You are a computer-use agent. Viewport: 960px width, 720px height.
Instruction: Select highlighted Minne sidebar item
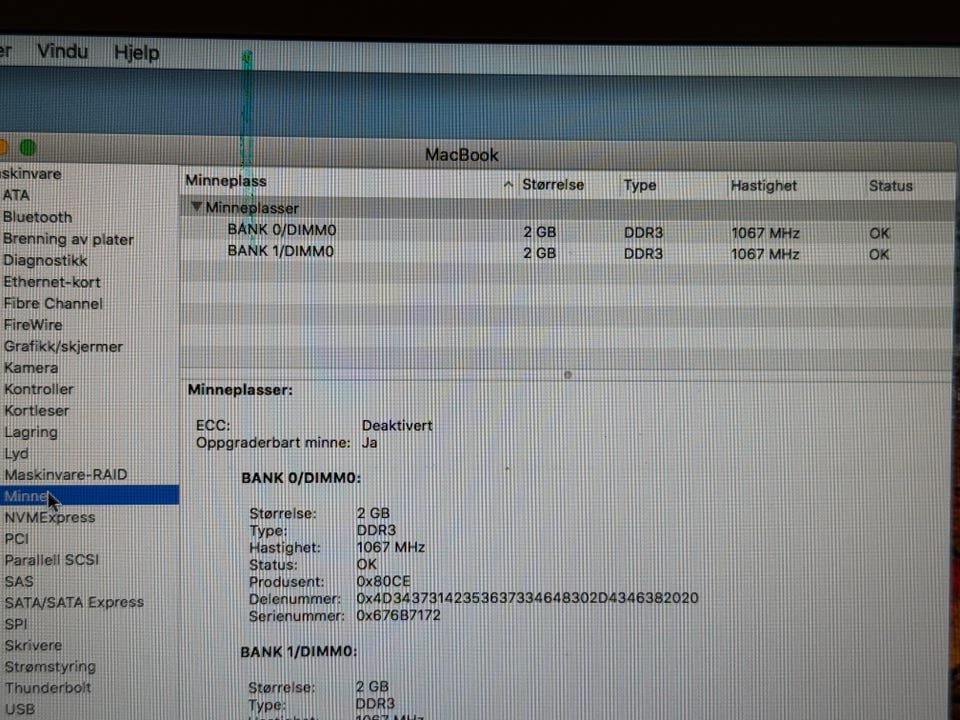[x=89, y=495]
